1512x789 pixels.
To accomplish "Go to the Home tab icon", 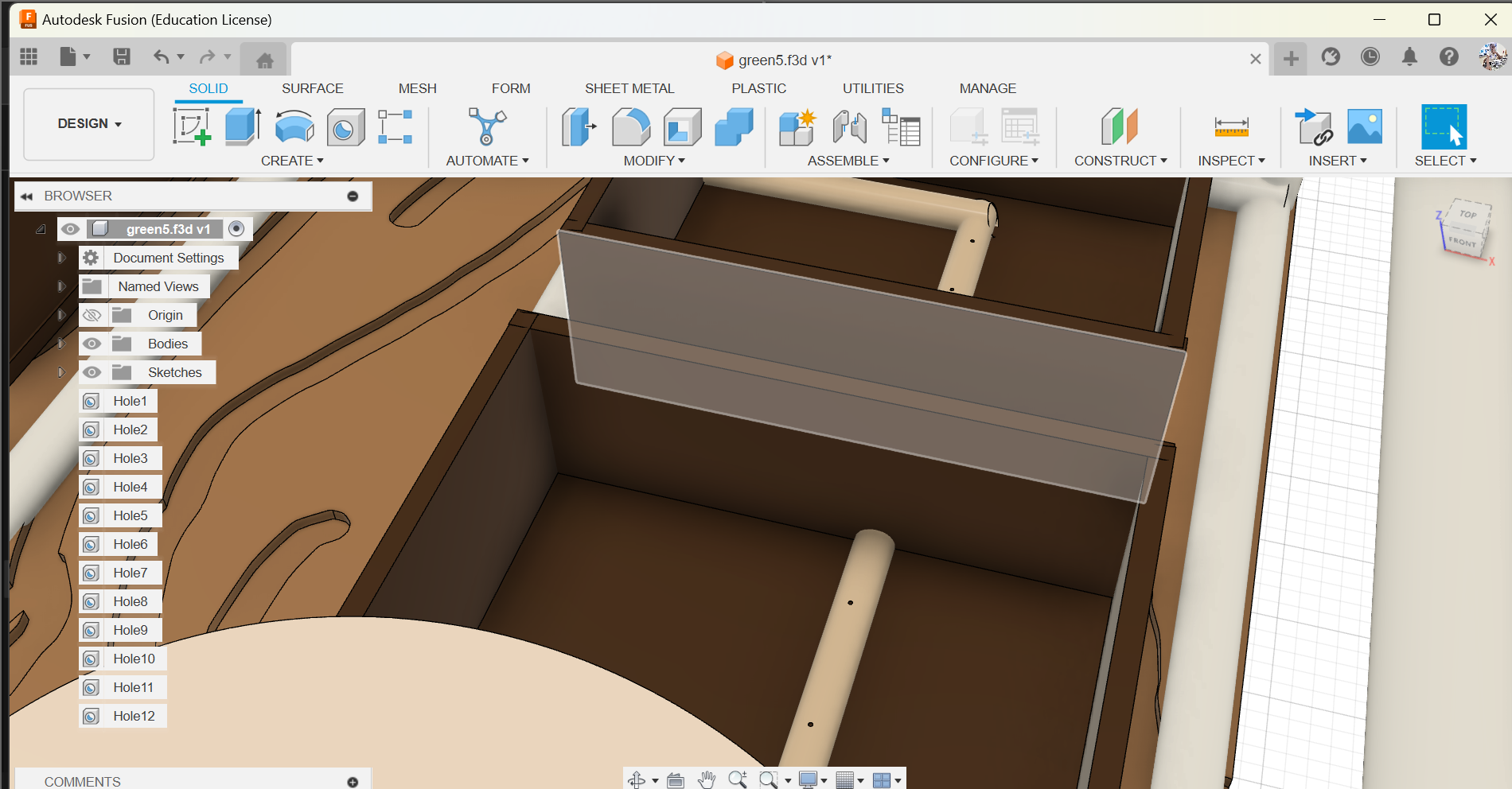I will [x=264, y=60].
